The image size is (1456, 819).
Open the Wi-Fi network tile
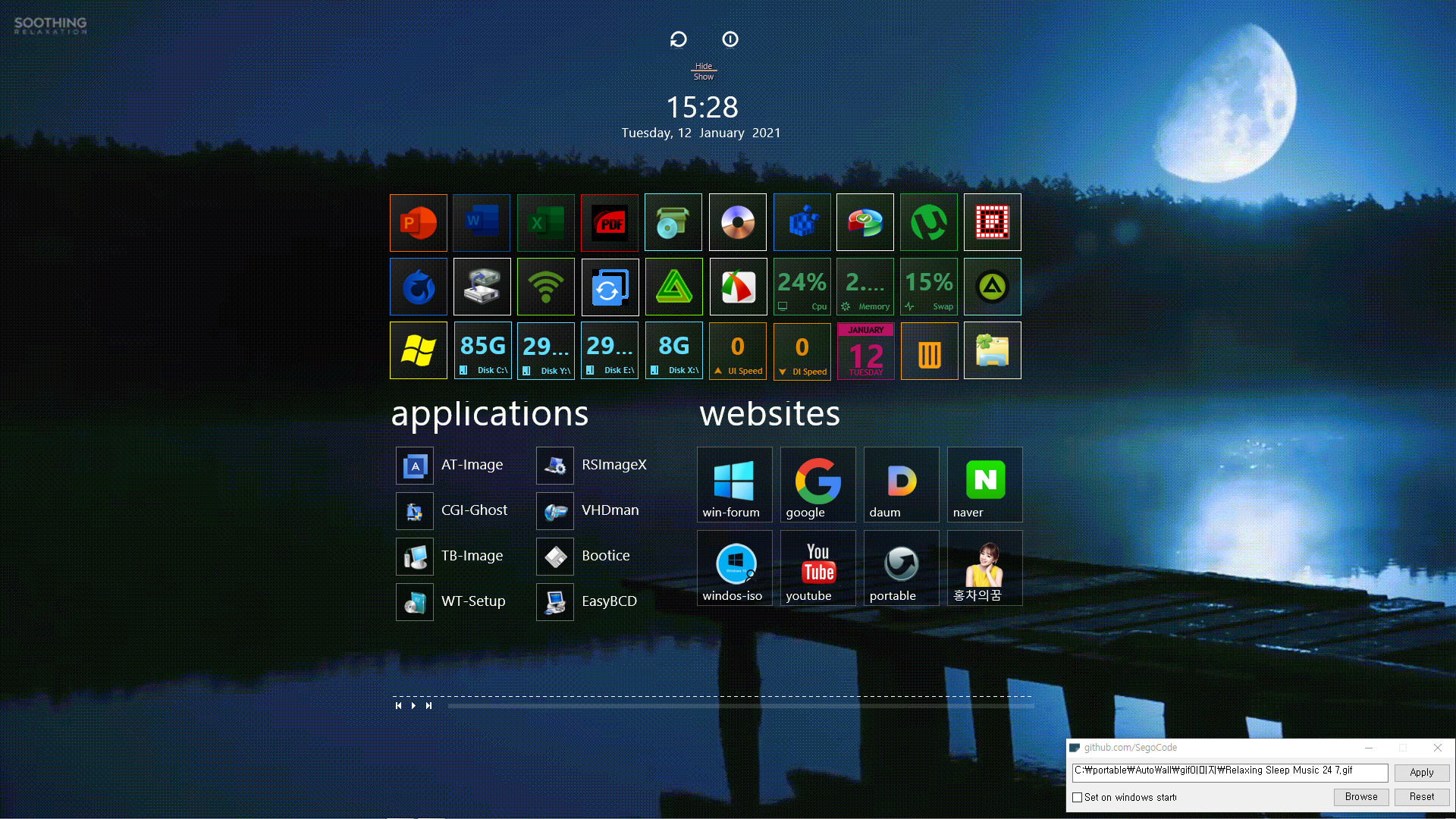click(546, 287)
